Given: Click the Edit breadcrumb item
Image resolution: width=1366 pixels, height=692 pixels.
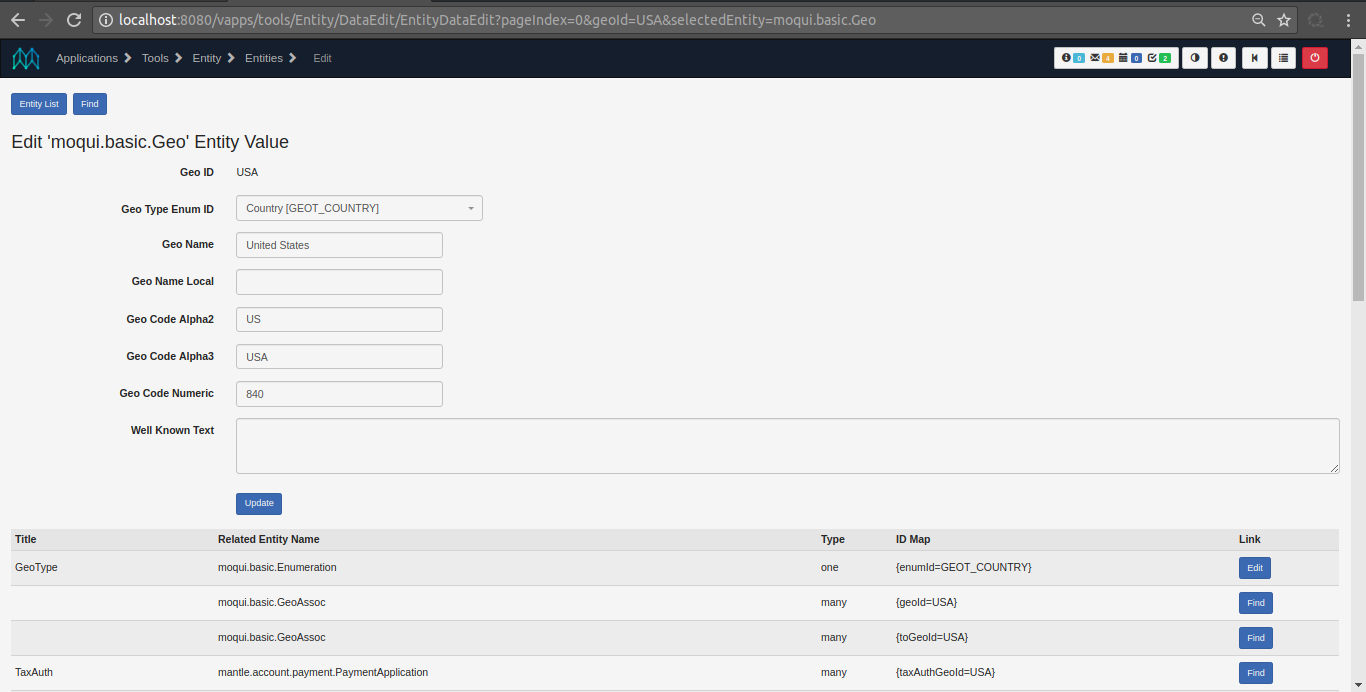Looking at the screenshot, I should coord(322,58).
